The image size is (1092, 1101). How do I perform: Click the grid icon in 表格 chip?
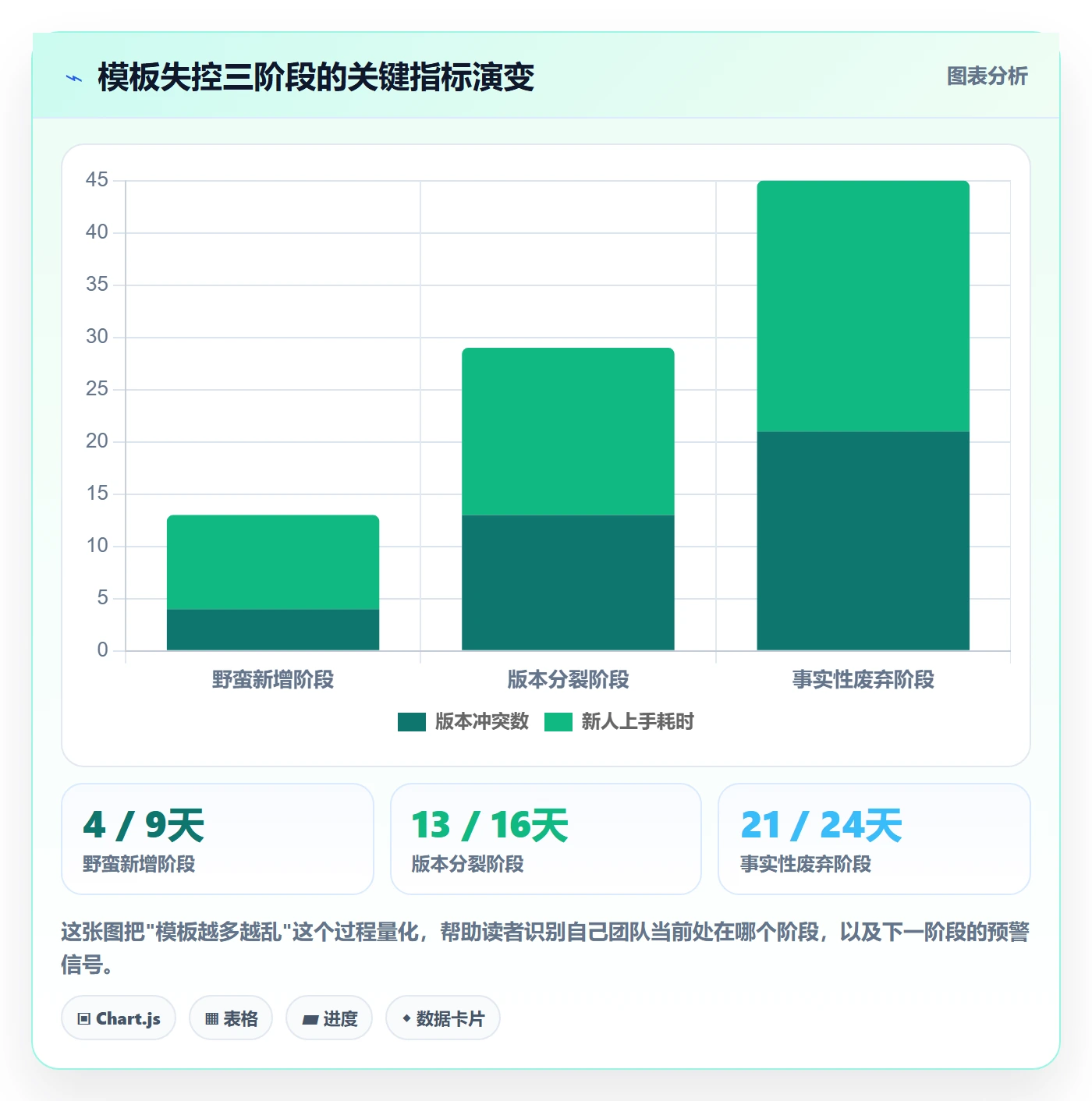tap(211, 1019)
